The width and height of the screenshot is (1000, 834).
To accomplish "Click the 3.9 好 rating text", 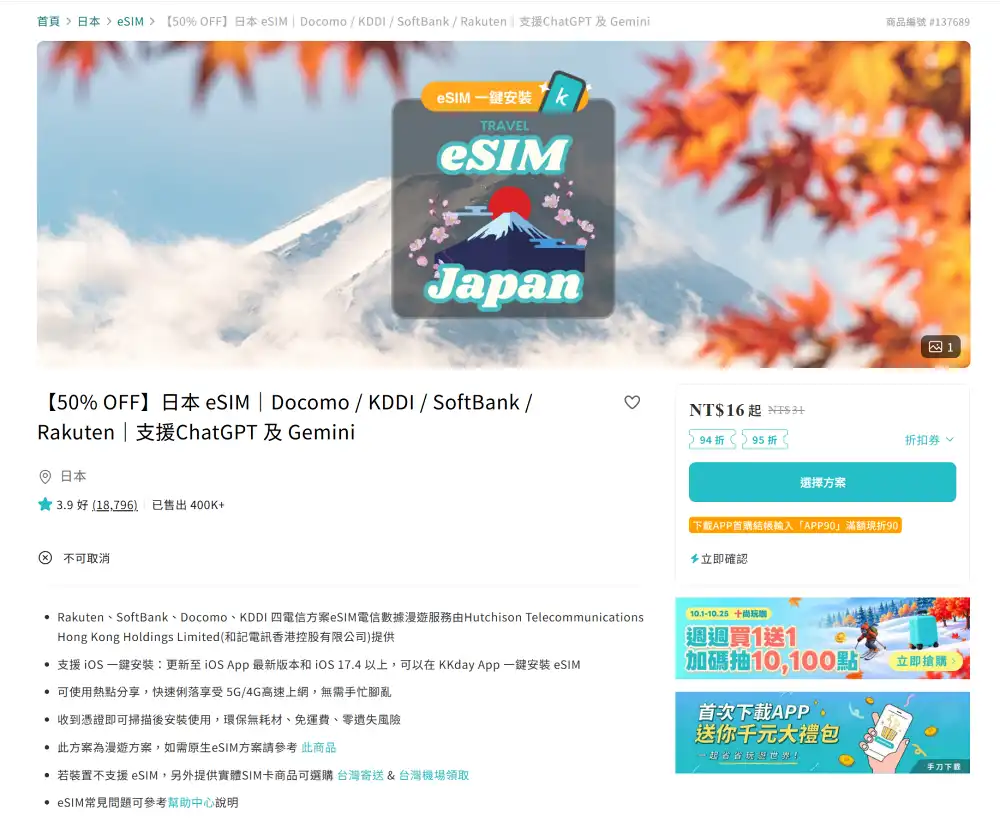I will tap(72, 505).
